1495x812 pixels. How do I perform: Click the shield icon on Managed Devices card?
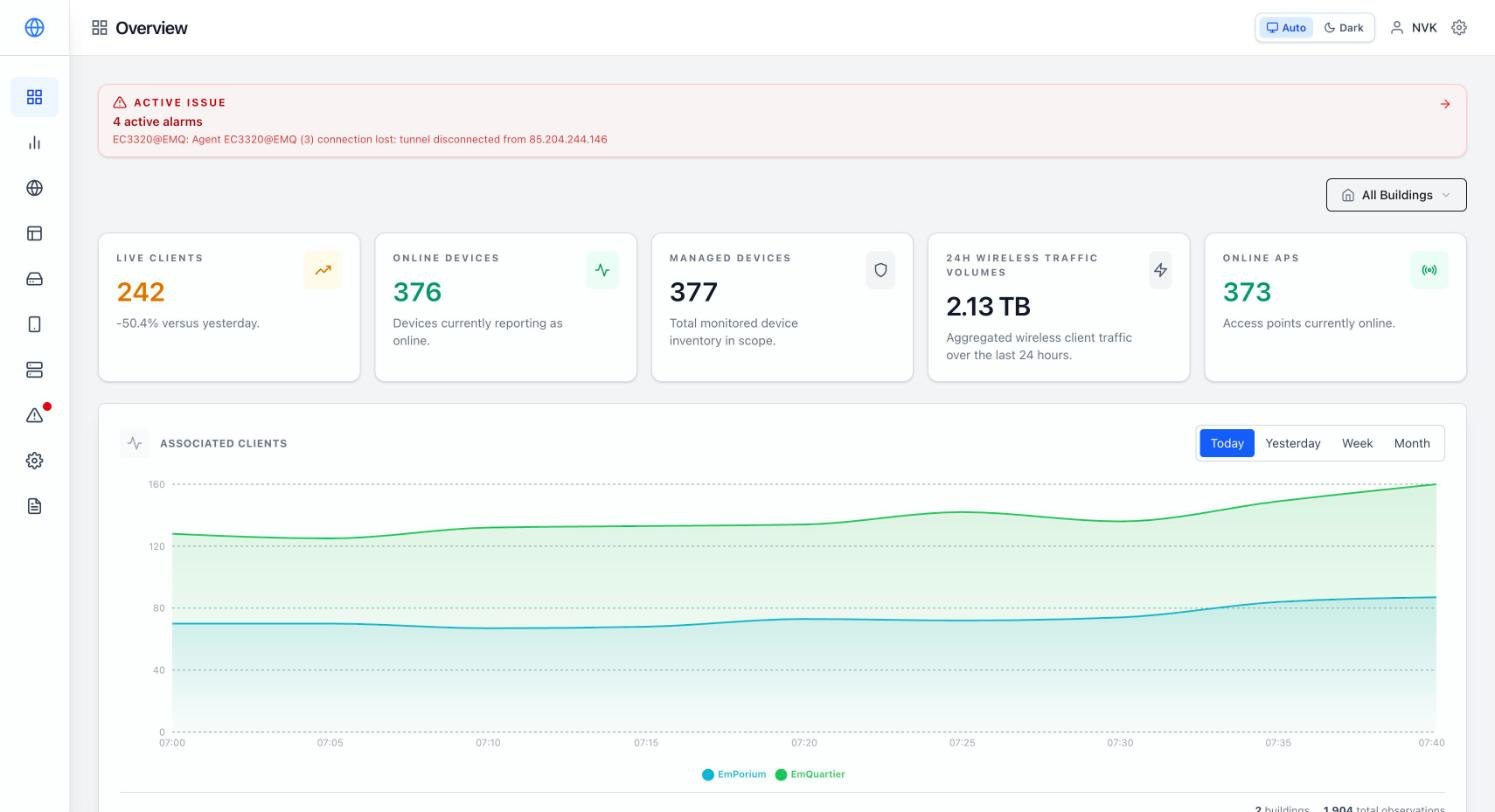tap(881, 270)
